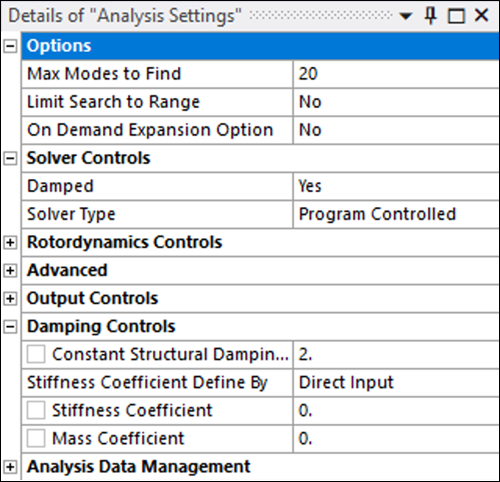This screenshot has height=482, width=500.
Task: Check the Stiffness Coefficient parameter box
Action: click(x=36, y=410)
